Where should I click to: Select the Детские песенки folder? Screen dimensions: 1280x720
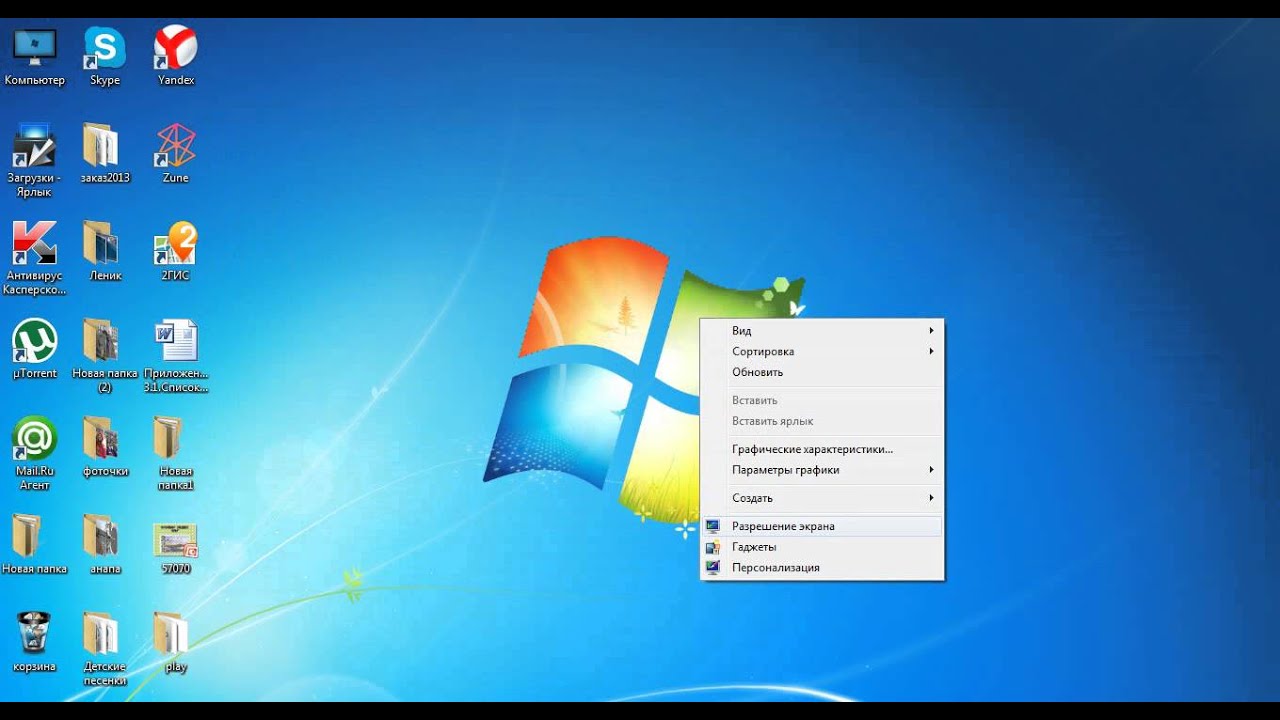tap(105, 649)
